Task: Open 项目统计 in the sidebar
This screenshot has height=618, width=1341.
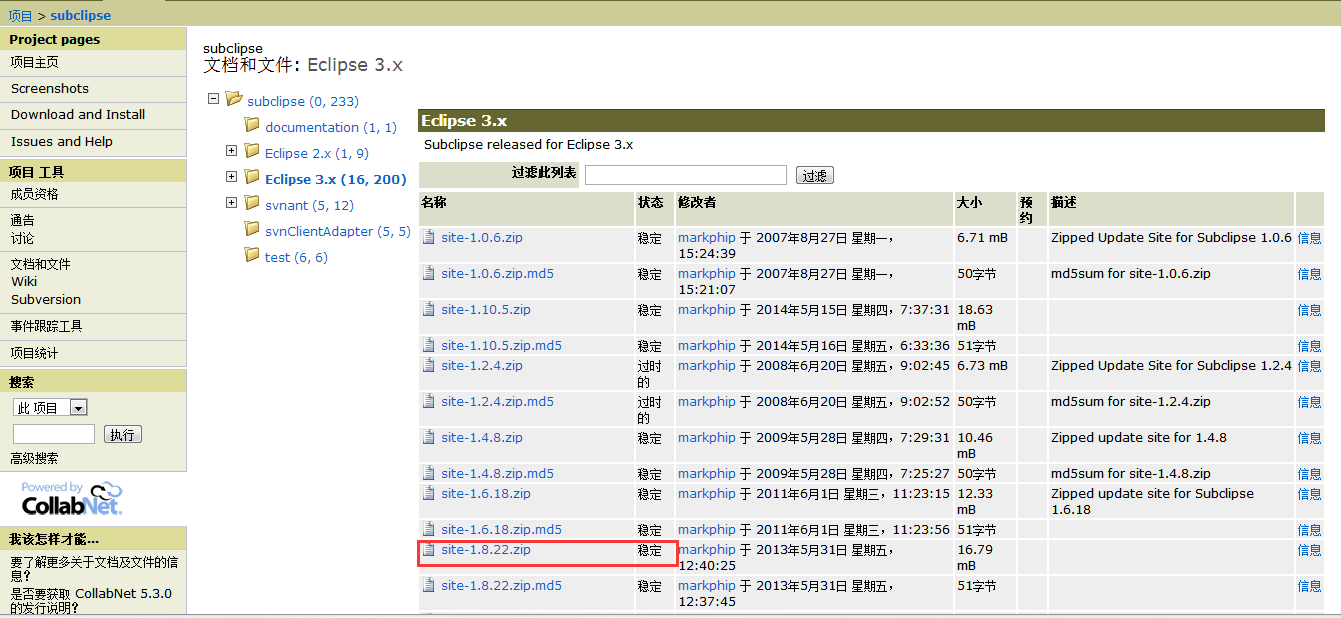Action: pyautogui.click(x=35, y=353)
